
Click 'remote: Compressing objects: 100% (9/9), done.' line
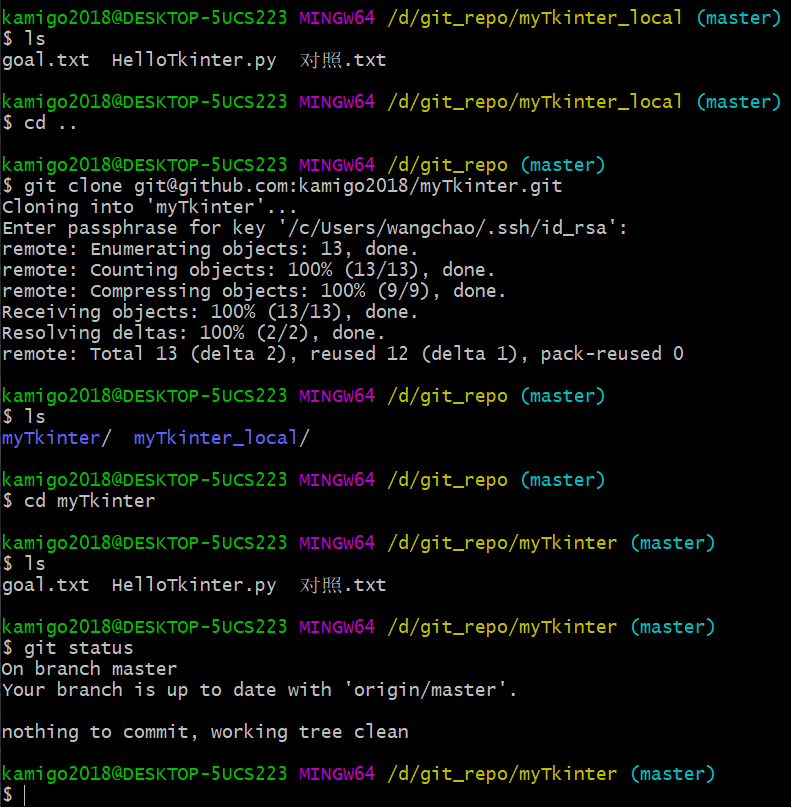[x=254, y=291]
